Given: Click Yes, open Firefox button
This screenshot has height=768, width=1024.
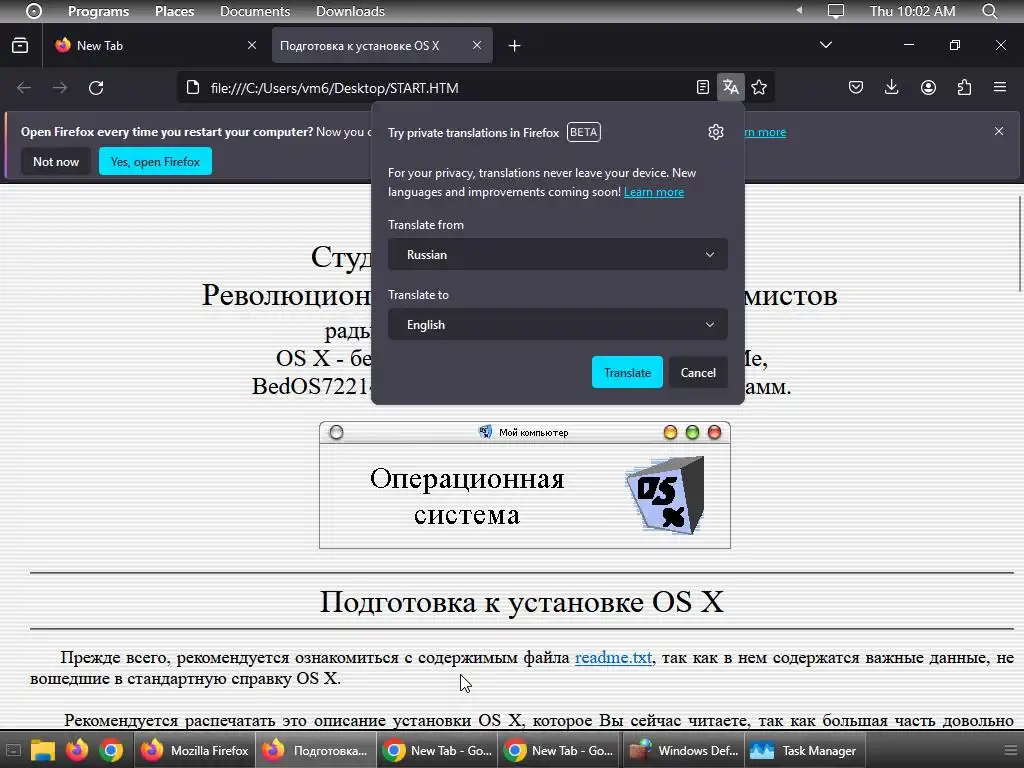Looking at the screenshot, I should coord(155,161).
